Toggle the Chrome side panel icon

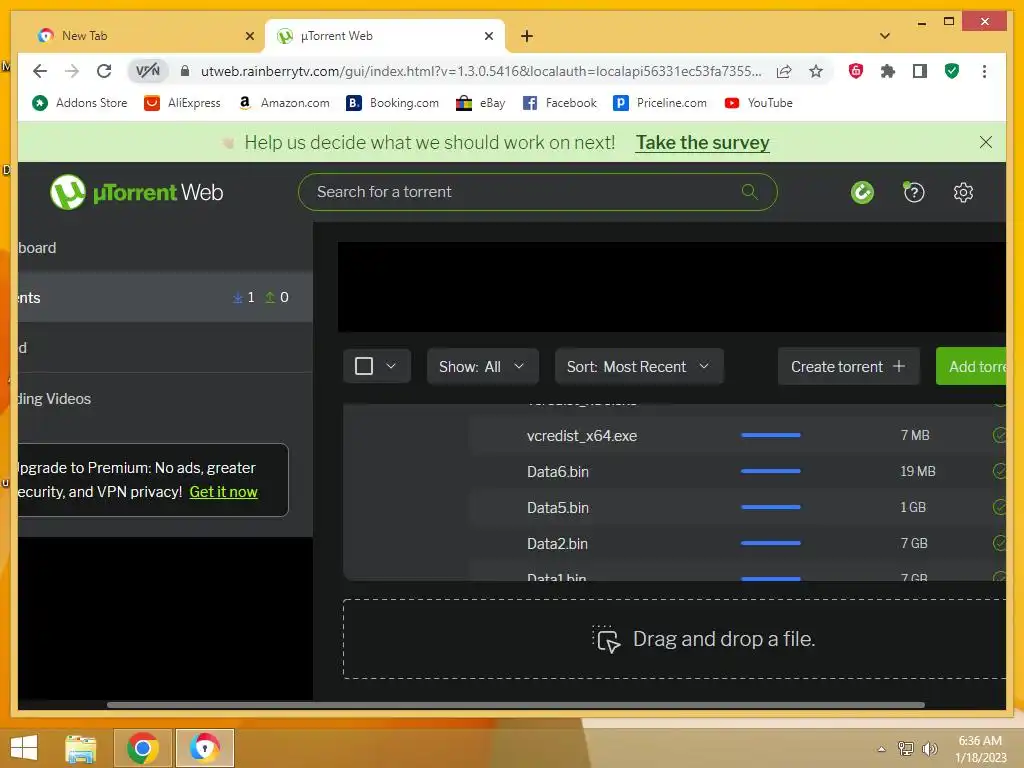920,71
